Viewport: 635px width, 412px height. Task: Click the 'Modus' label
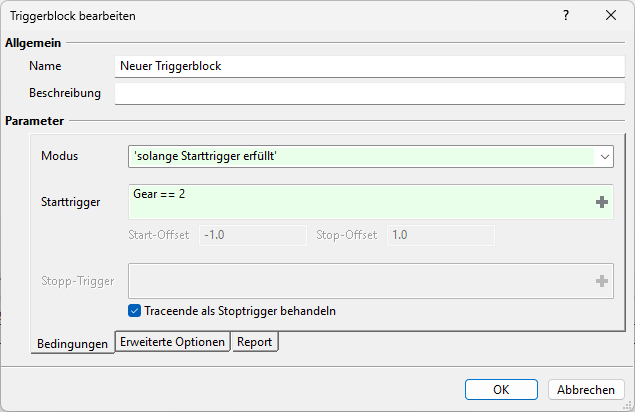(60, 156)
